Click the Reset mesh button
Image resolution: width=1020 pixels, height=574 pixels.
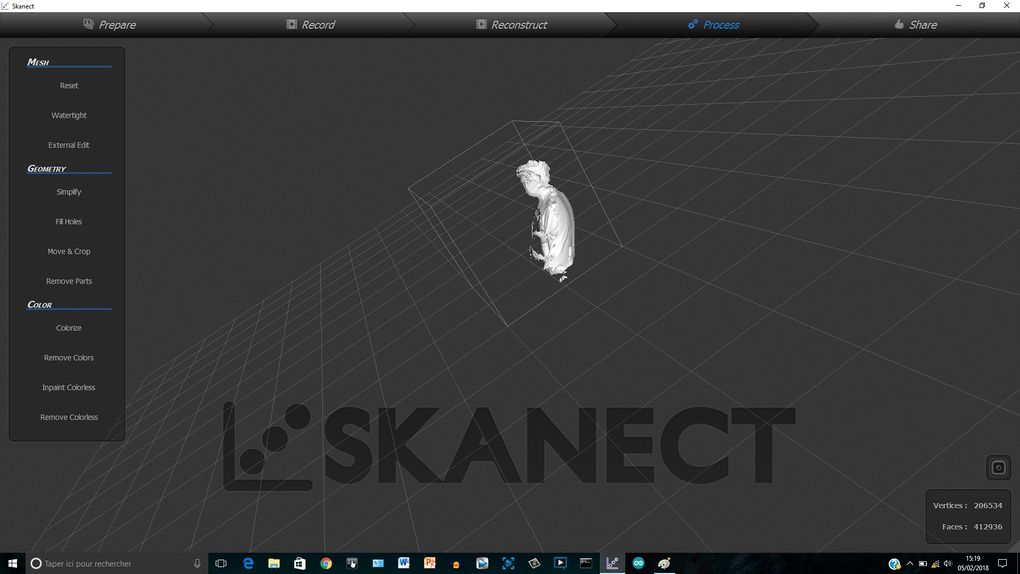69,86
